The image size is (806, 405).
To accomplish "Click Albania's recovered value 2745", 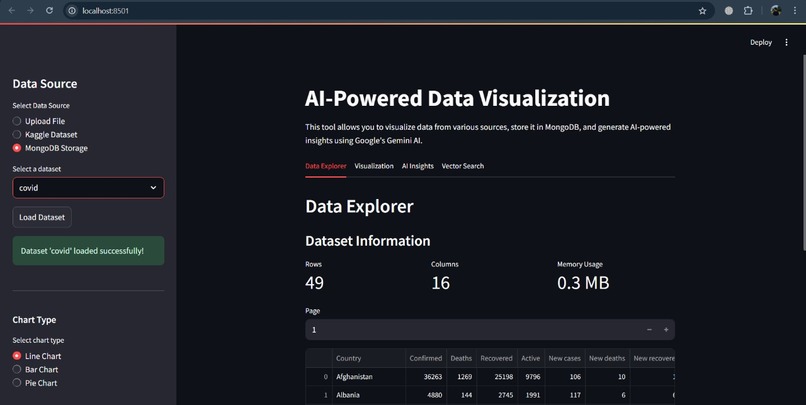I will point(497,395).
